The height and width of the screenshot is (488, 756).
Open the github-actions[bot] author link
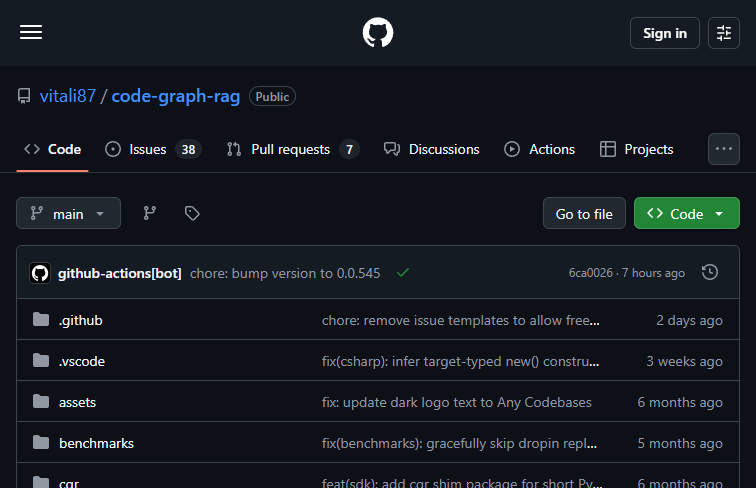click(120, 273)
